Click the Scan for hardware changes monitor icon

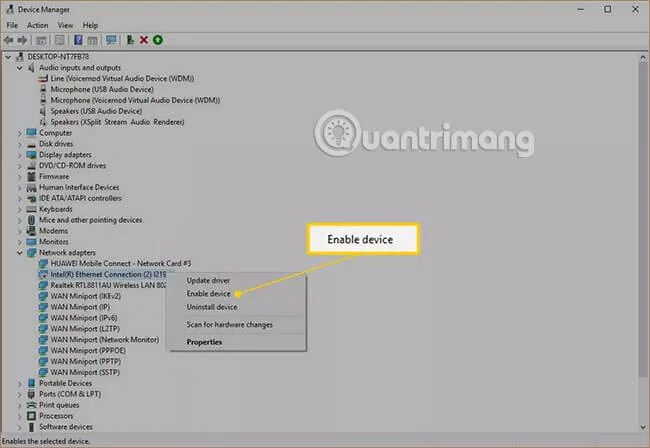pyautogui.click(x=111, y=40)
